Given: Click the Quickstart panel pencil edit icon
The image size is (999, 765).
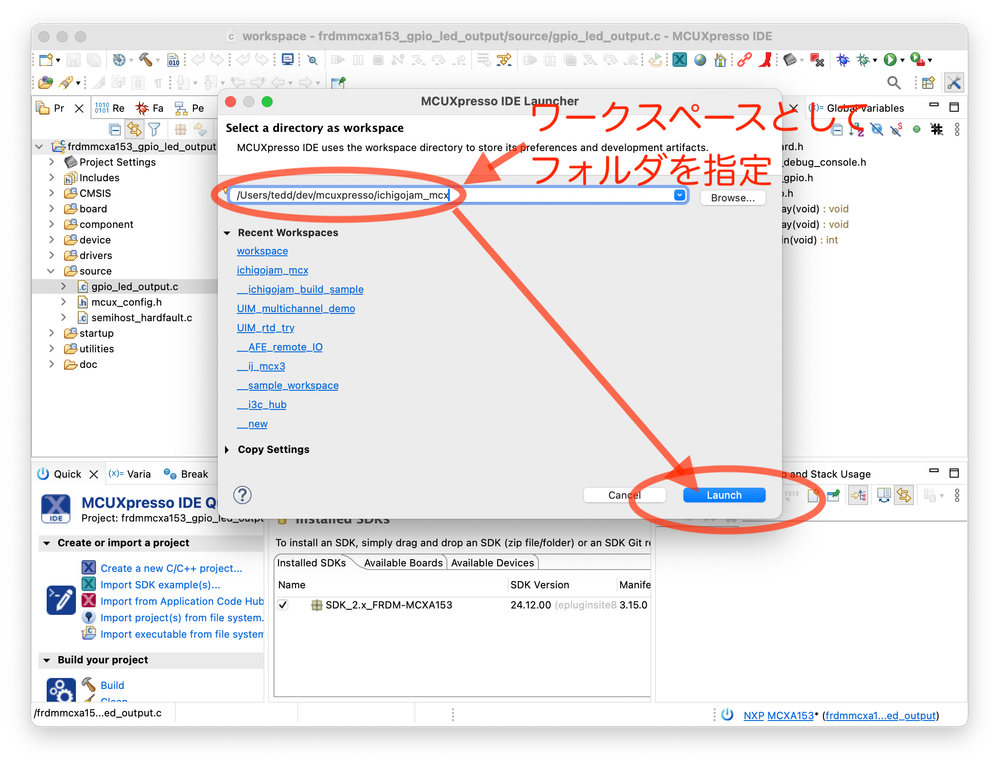Looking at the screenshot, I should [61, 600].
